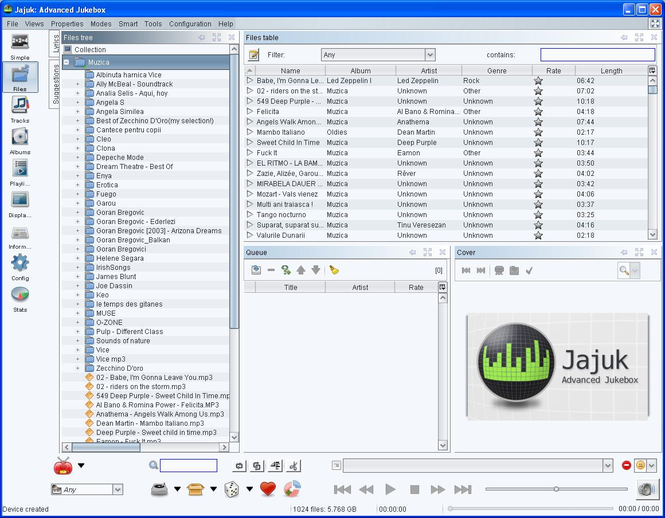
Task: Select the 'Mambo Italiano' table row
Action: [446, 132]
